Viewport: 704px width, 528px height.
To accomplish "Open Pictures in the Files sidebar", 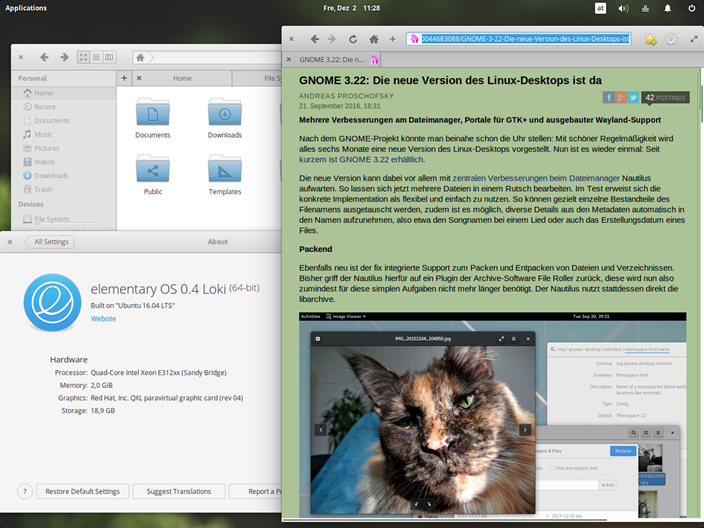I will (x=64, y=148).
